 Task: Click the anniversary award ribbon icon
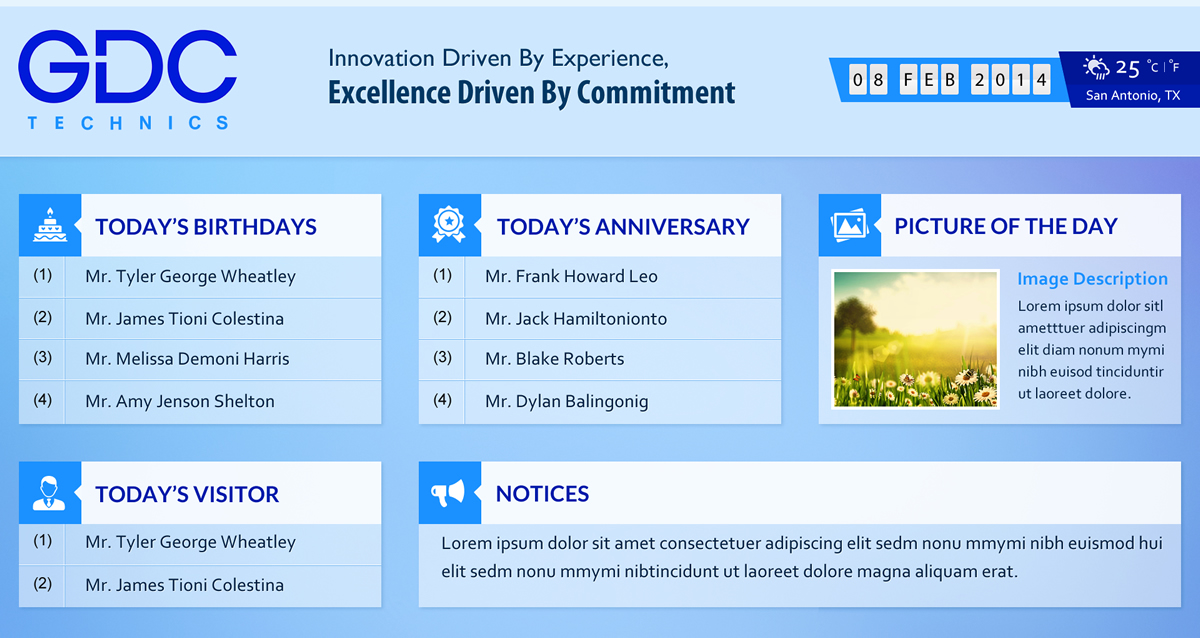coord(449,224)
